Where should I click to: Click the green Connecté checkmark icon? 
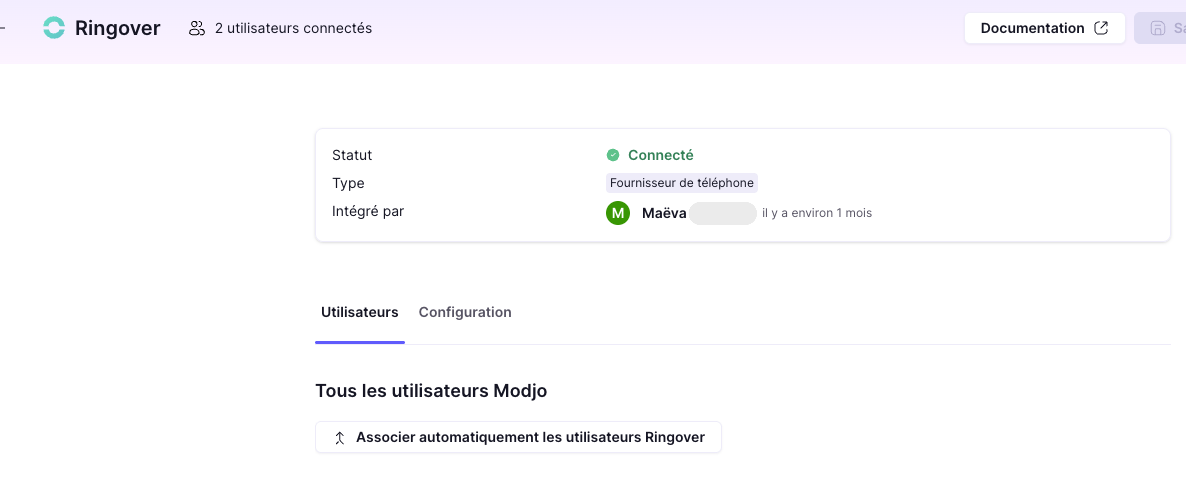[613, 155]
